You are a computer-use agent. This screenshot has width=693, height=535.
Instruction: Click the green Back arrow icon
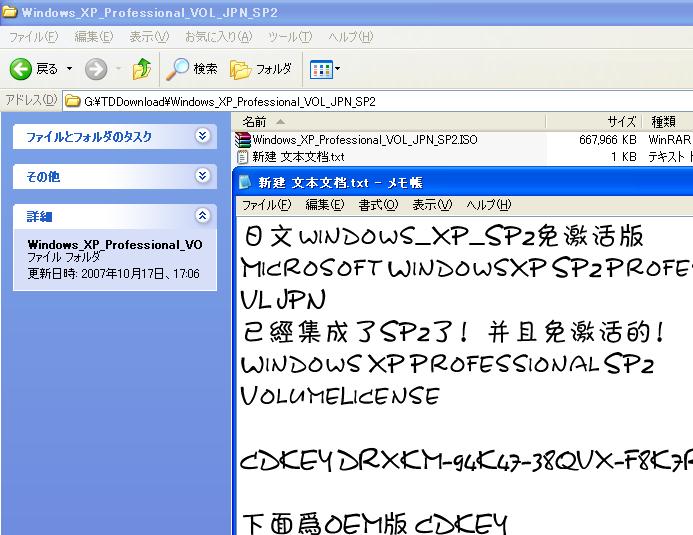[x=21, y=69]
